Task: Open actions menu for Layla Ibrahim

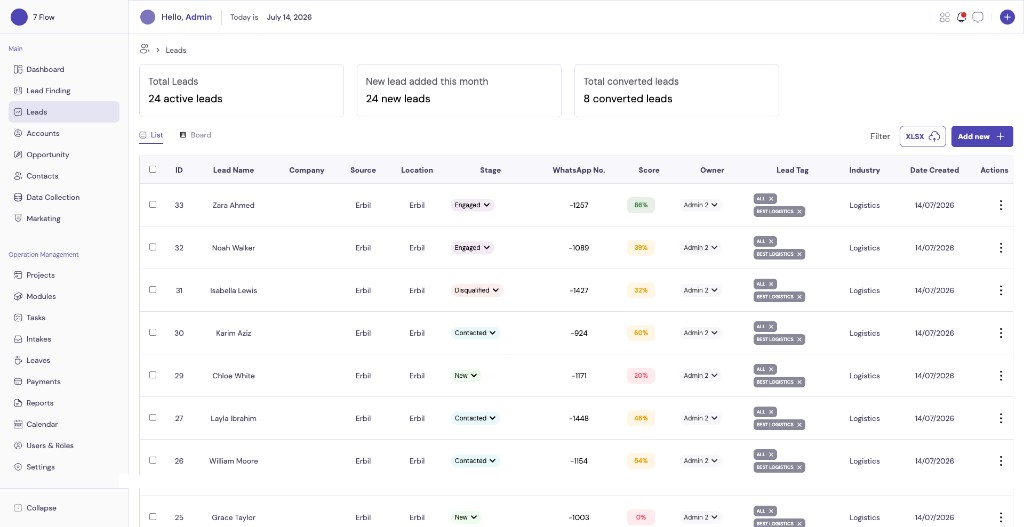Action: 1000,418
